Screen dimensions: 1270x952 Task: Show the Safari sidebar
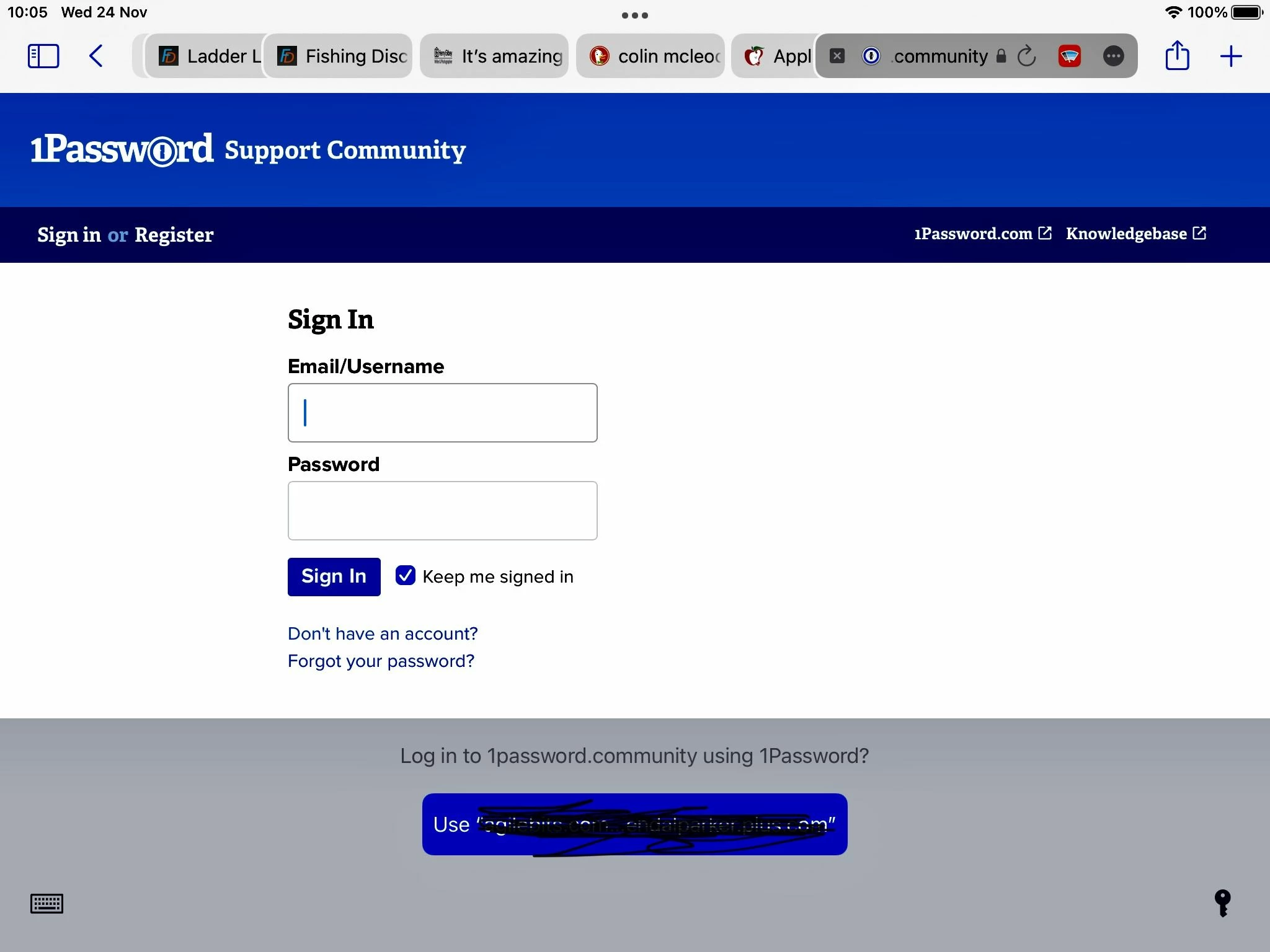click(x=43, y=56)
